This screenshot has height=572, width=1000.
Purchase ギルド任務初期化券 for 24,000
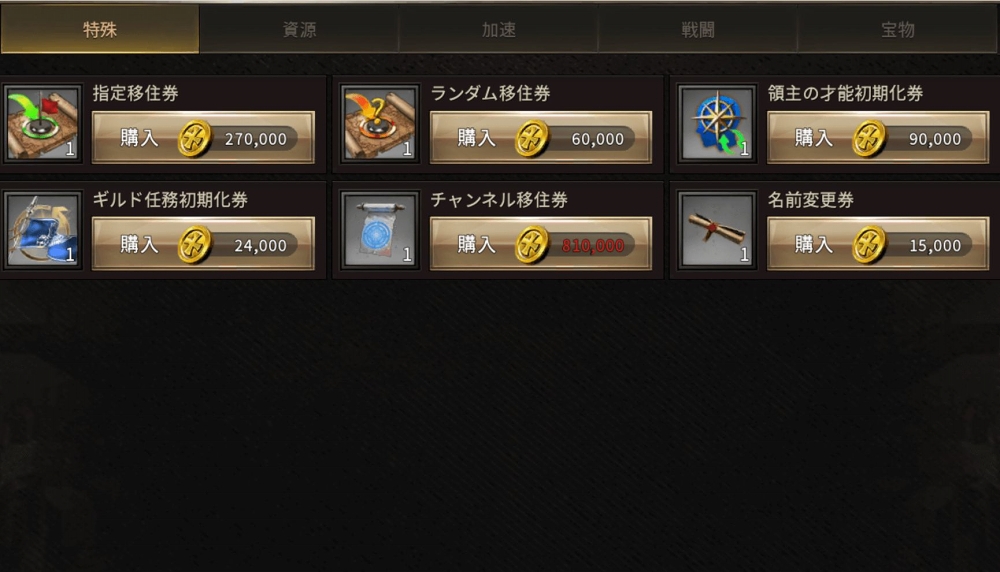coord(203,244)
